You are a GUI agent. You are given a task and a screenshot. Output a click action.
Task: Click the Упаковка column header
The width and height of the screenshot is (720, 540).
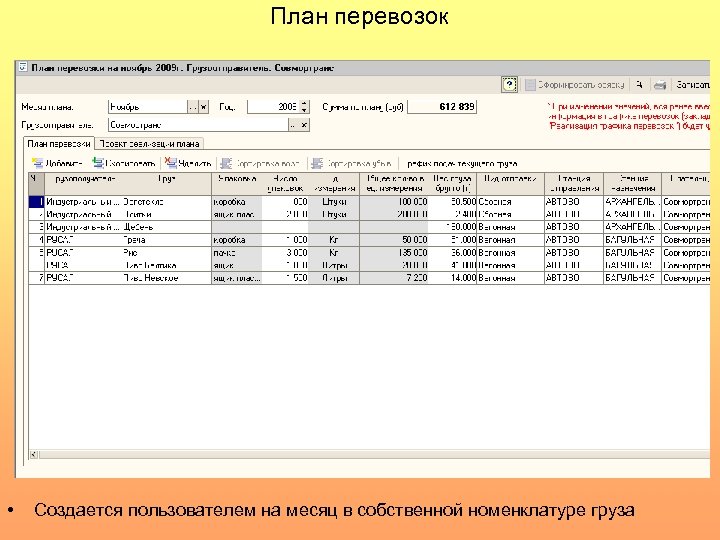coord(237,183)
